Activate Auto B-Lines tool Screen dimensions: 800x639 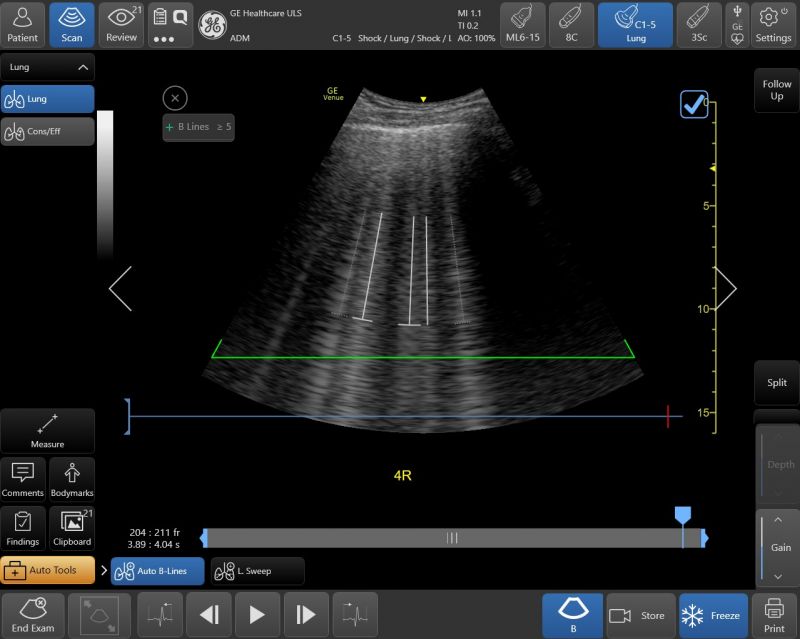(158, 571)
